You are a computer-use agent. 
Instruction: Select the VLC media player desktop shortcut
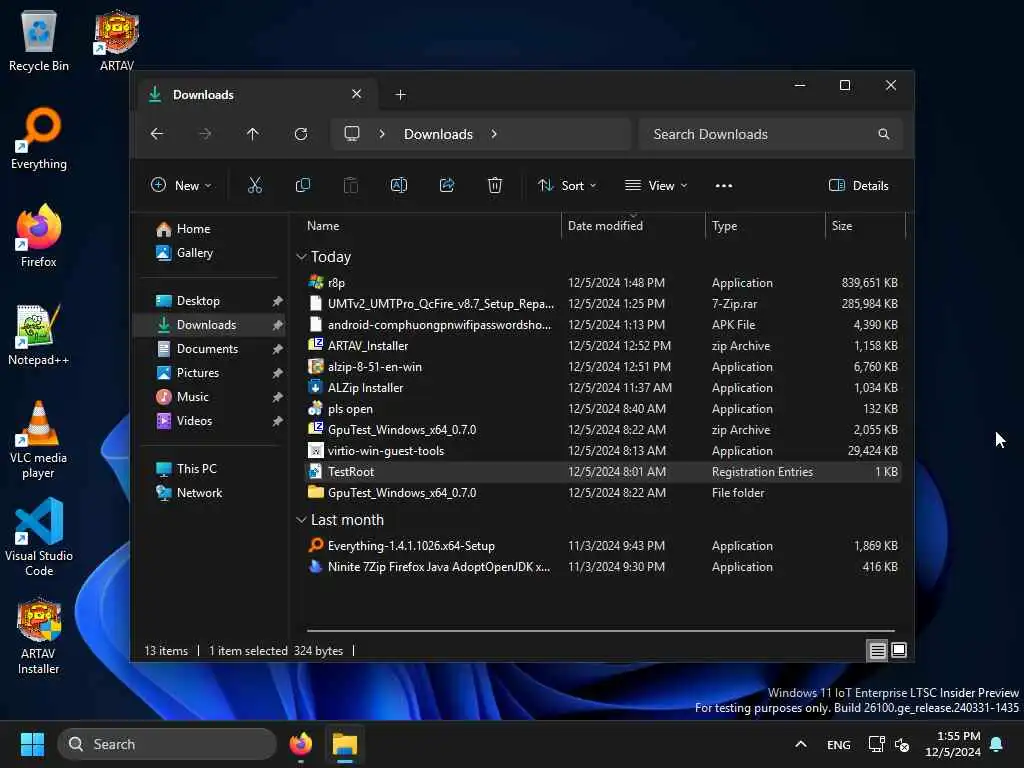point(39,440)
